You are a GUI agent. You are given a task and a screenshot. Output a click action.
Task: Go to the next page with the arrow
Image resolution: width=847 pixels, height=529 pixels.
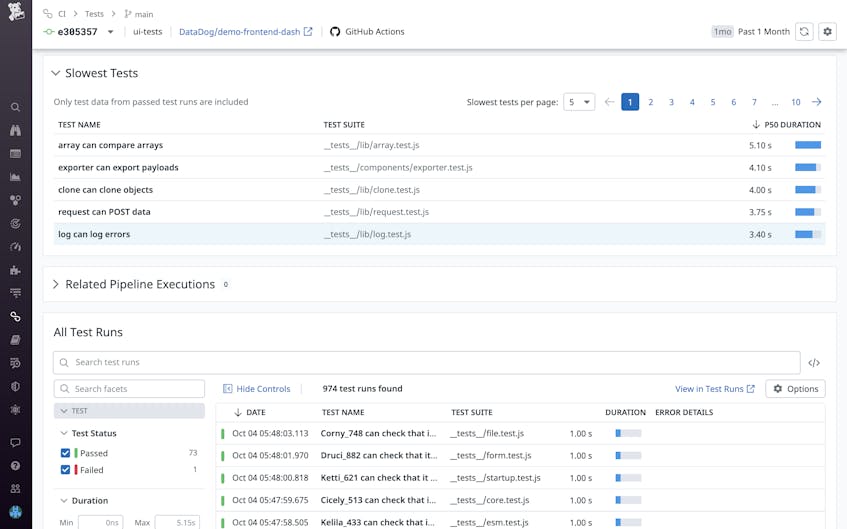(816, 102)
